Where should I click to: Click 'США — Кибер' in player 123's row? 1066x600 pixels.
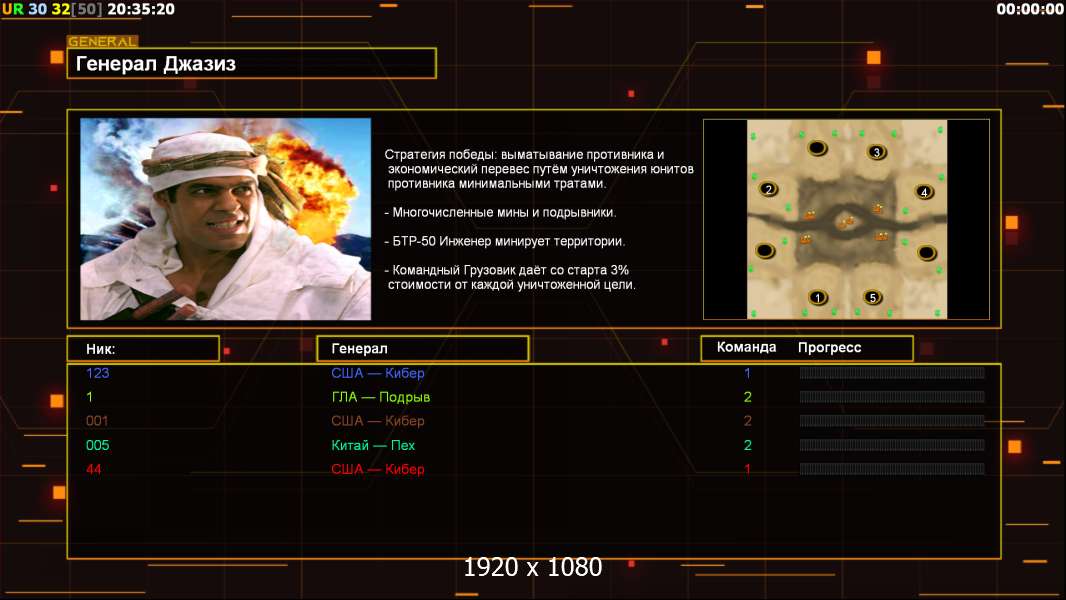click(x=377, y=373)
